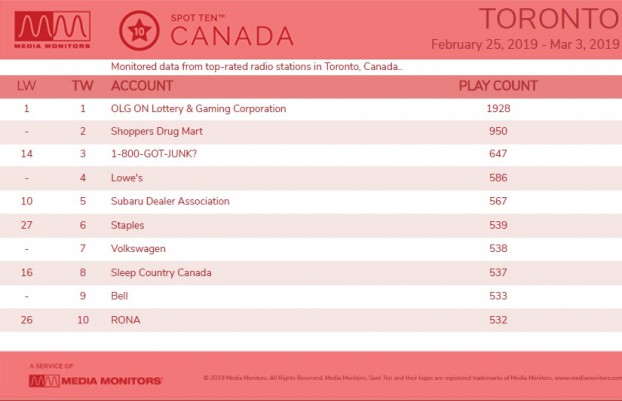Select the Lowe's account entry
Viewport: 622px width, 401px height.
point(127,178)
